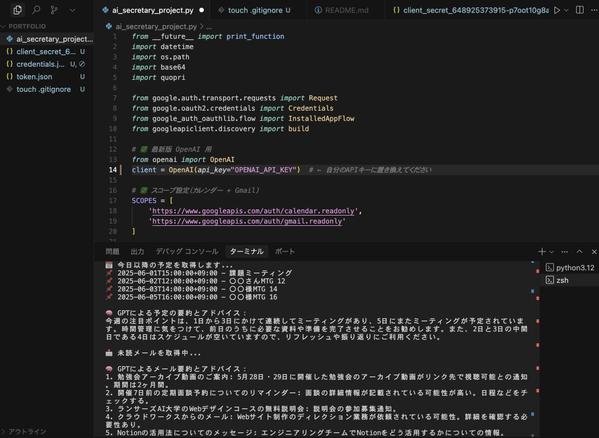The image size is (599, 438).
Task: Expand アウトライン (Outline) section
Action: pos(27,432)
